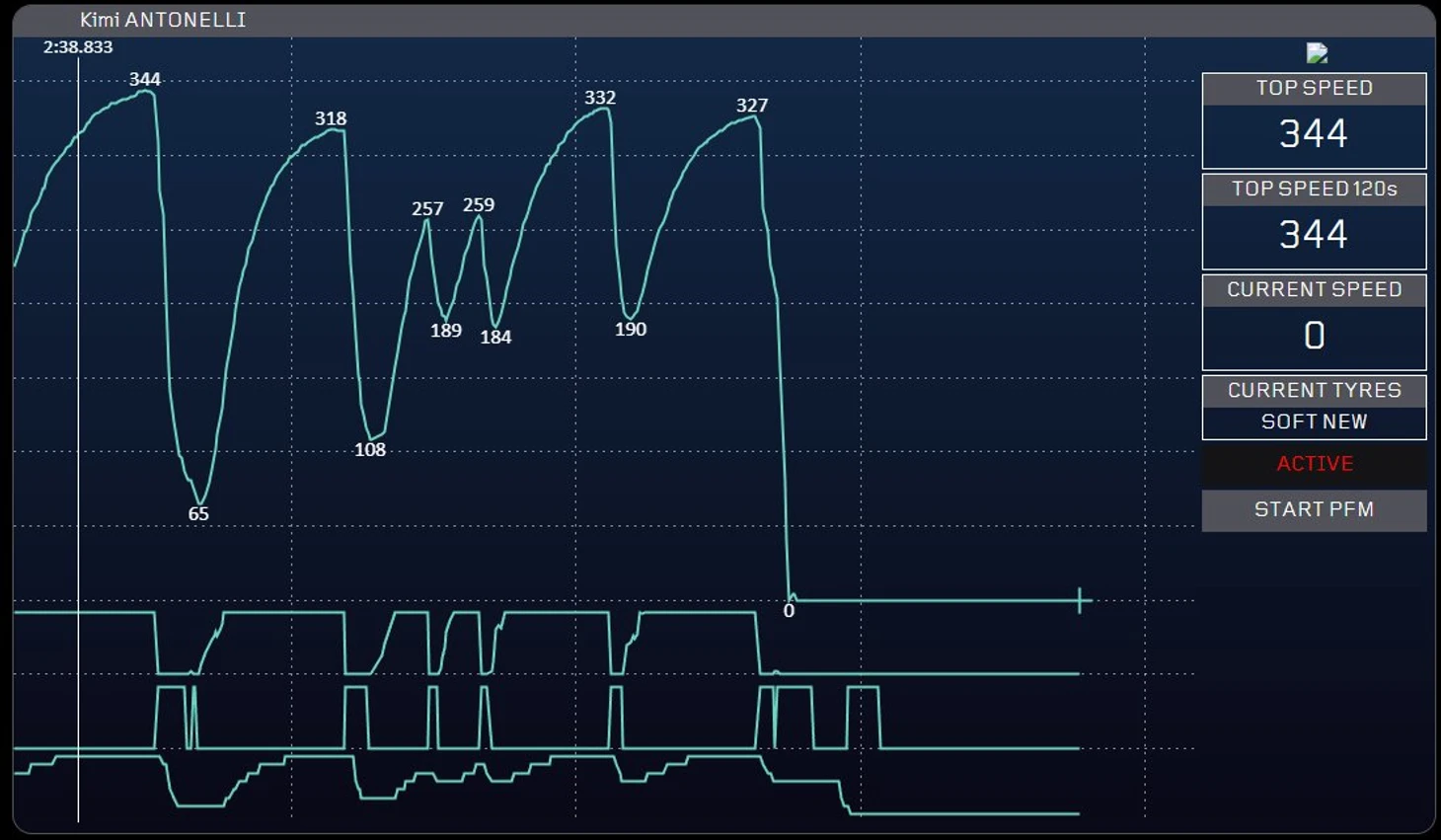Click the 344 peak speed marker
1441x840 pixels.
[x=145, y=80]
